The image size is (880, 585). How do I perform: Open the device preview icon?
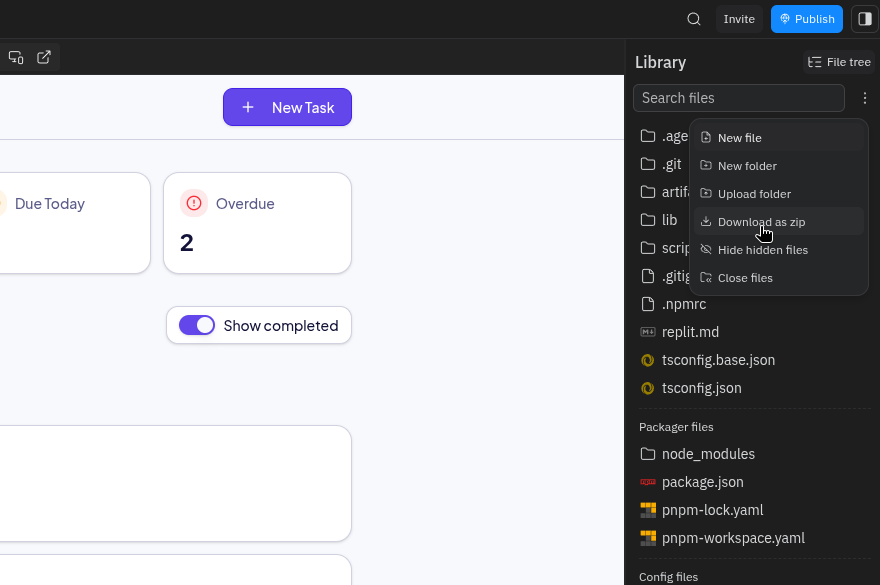(x=16, y=57)
